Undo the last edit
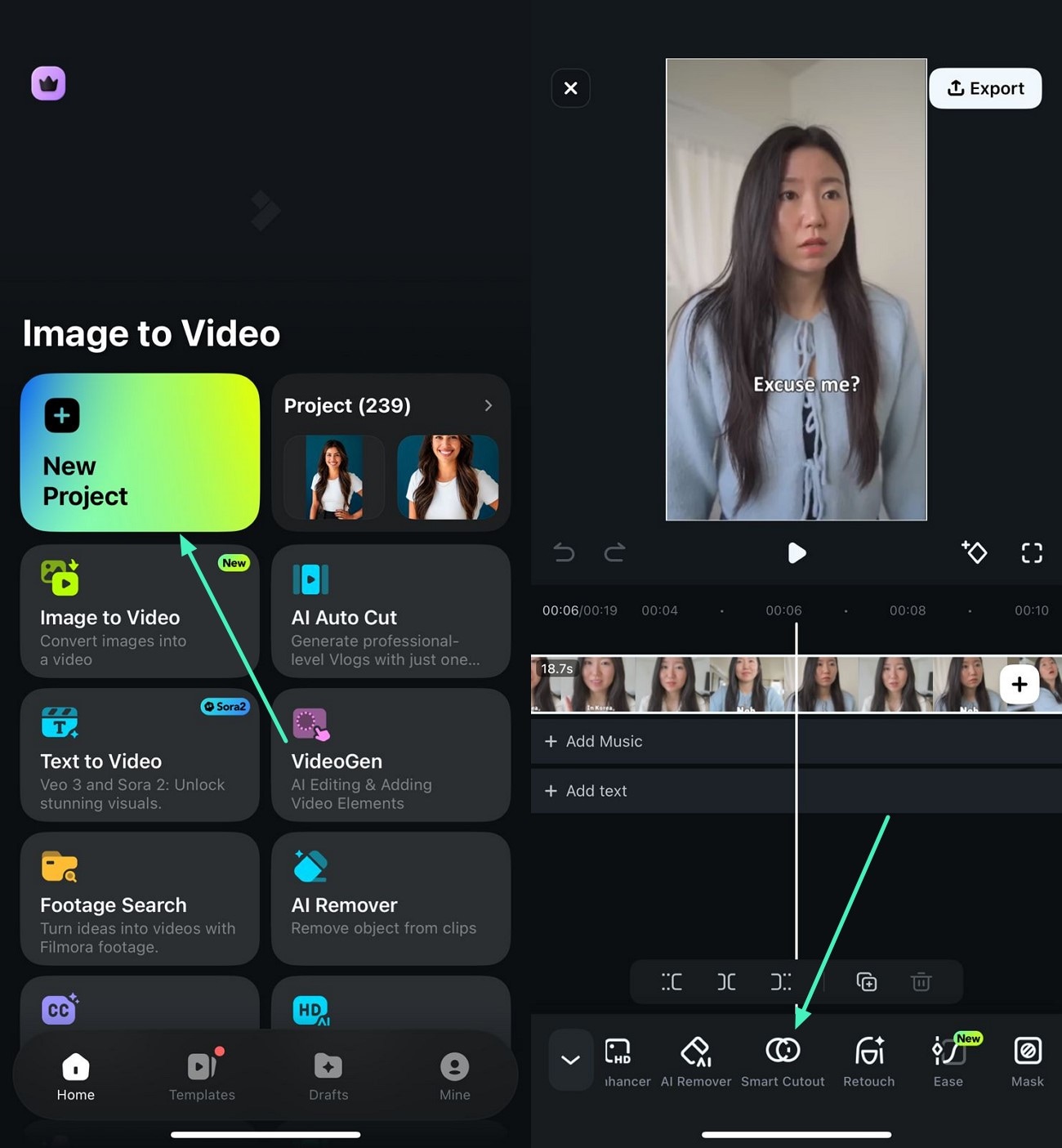This screenshot has width=1062, height=1148. (x=564, y=552)
